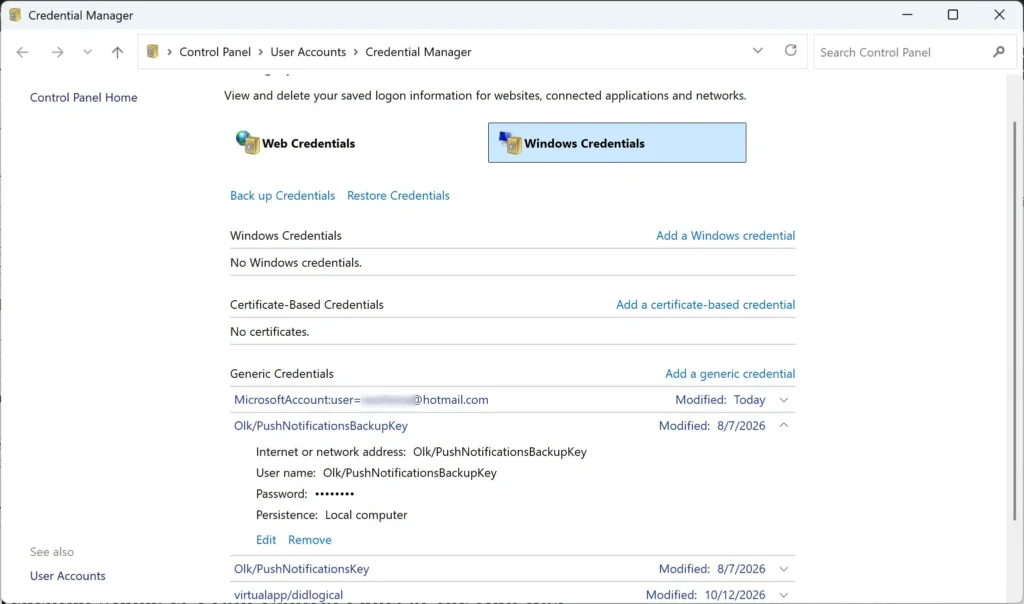
Task: Add a certificate-based credential
Action: 705,305
